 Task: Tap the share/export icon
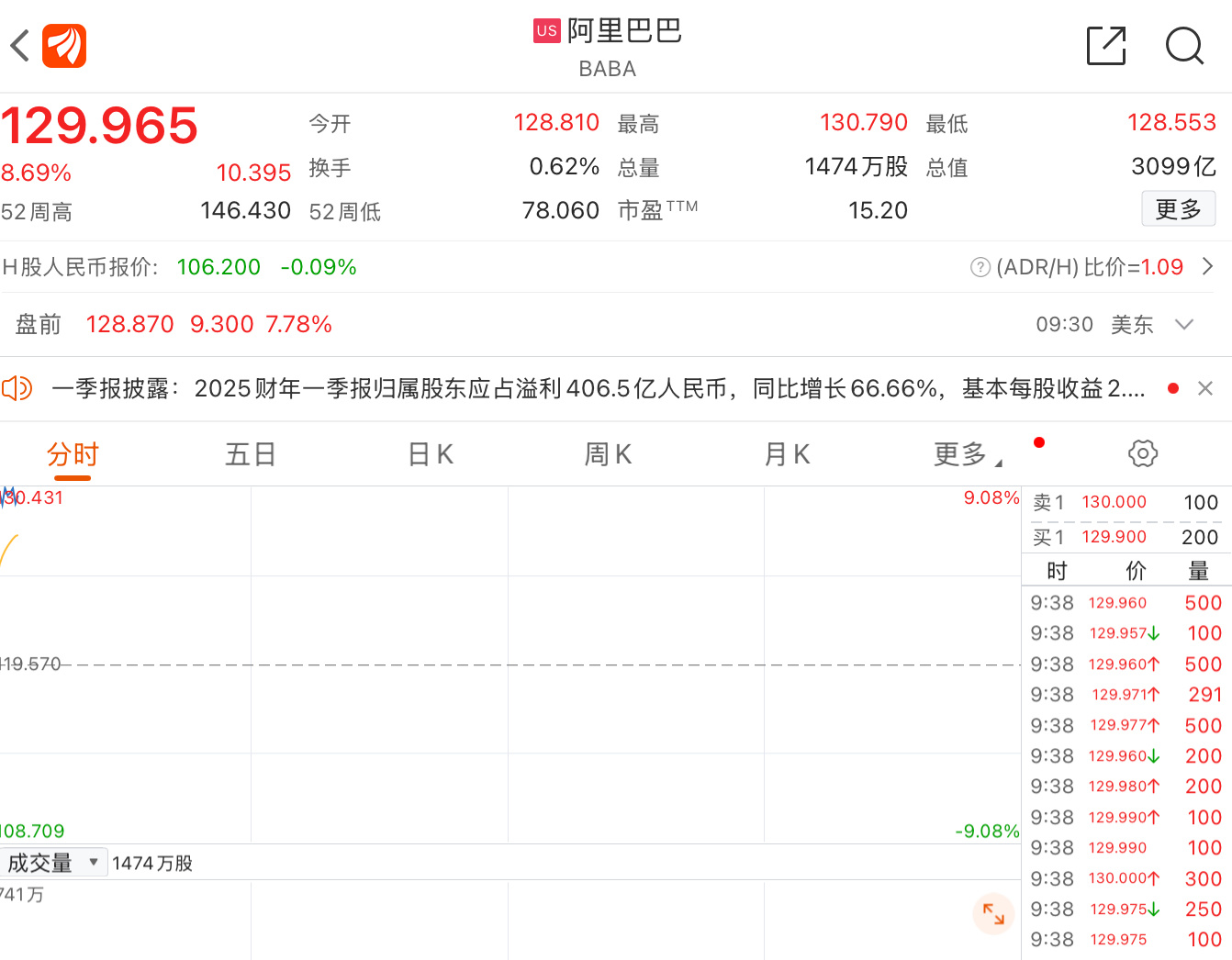1106,46
